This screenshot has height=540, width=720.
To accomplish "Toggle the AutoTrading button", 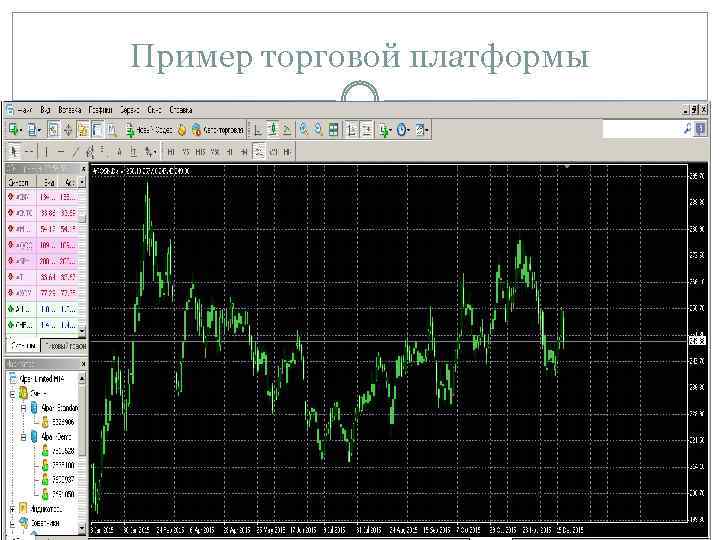I will click(218, 130).
